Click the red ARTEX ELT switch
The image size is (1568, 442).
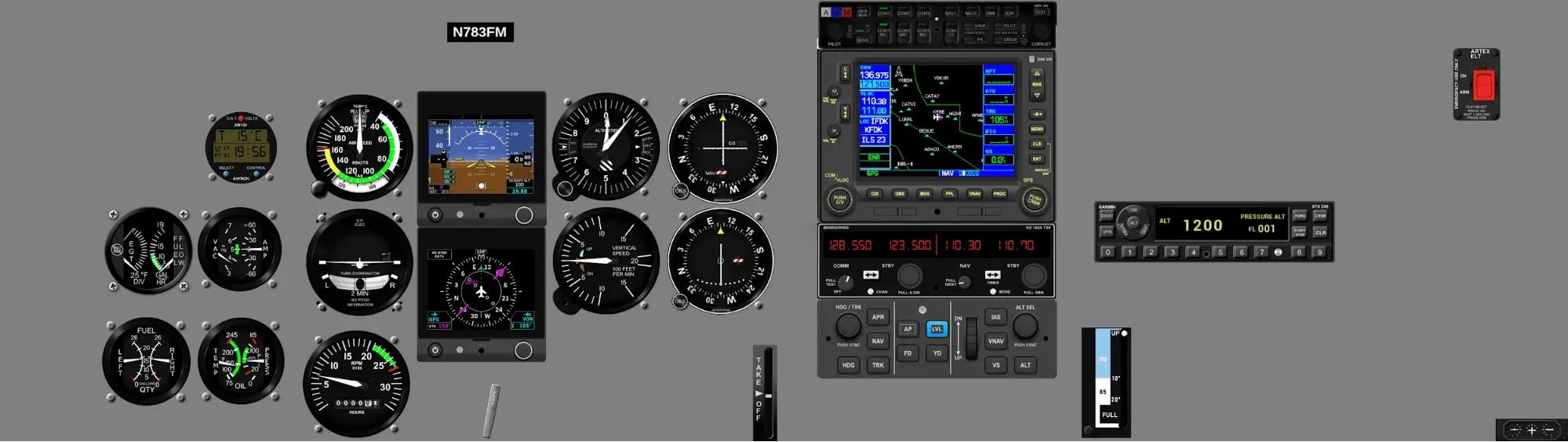click(x=1483, y=84)
